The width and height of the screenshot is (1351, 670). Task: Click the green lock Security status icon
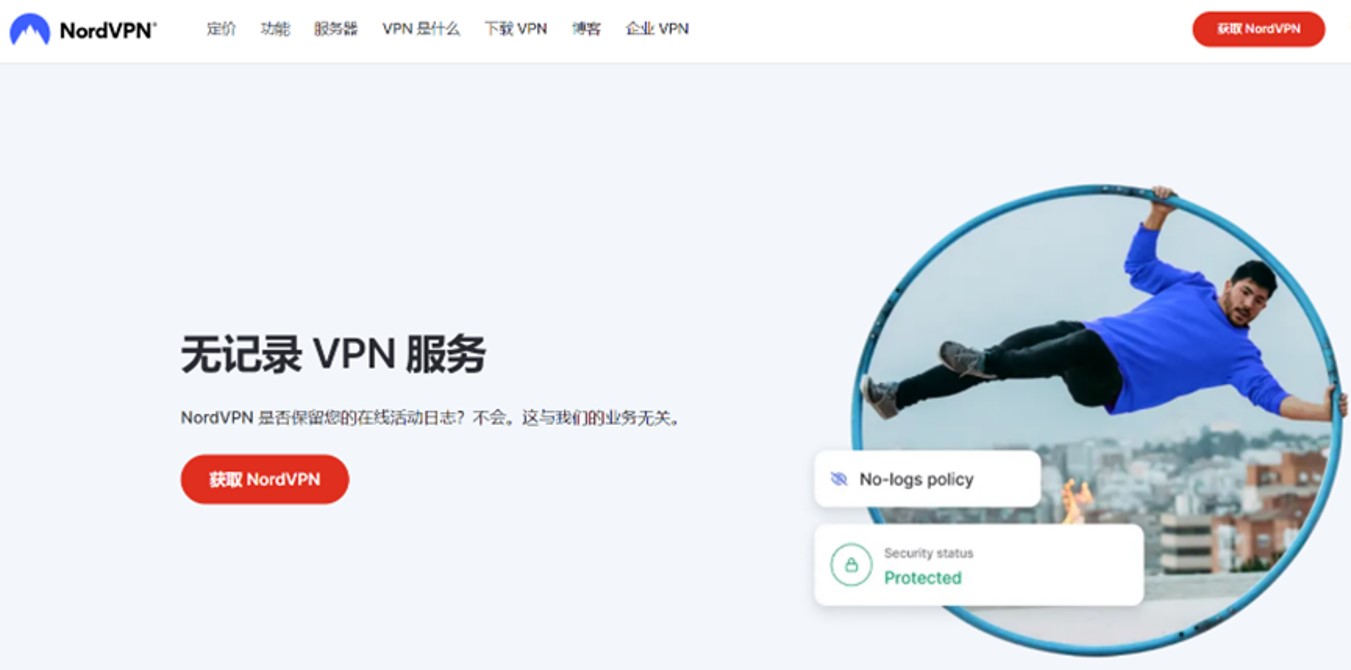pyautogui.click(x=851, y=565)
